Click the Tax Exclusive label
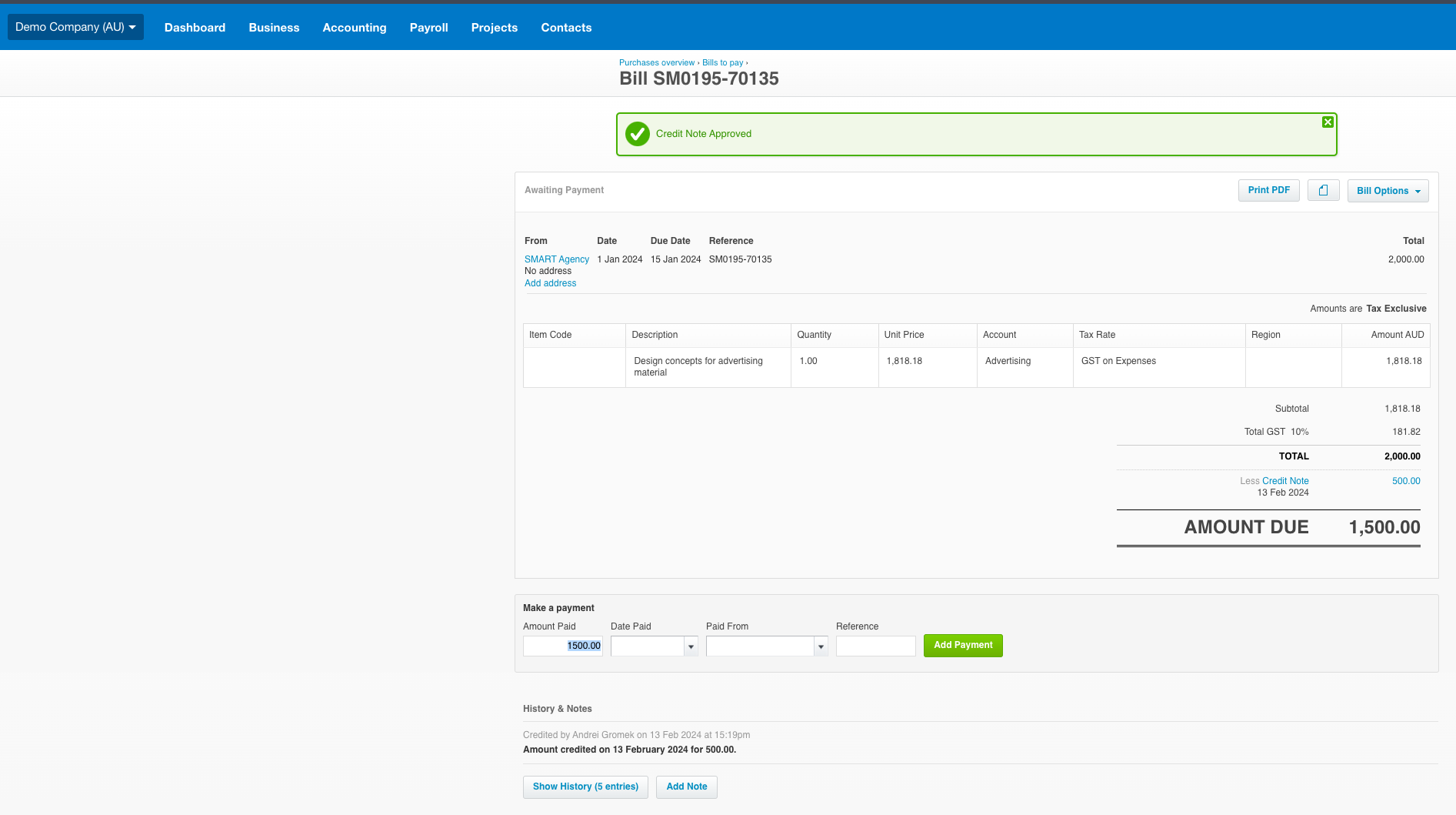Screen dimensions: 1456x815 (1396, 309)
